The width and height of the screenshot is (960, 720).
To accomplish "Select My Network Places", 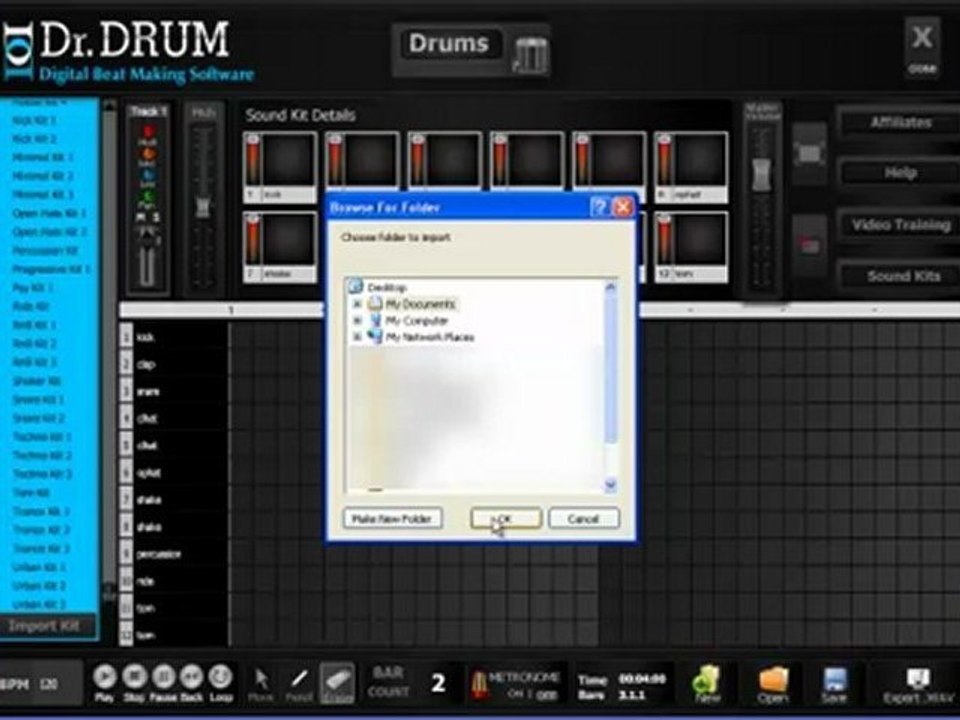I will coord(429,337).
